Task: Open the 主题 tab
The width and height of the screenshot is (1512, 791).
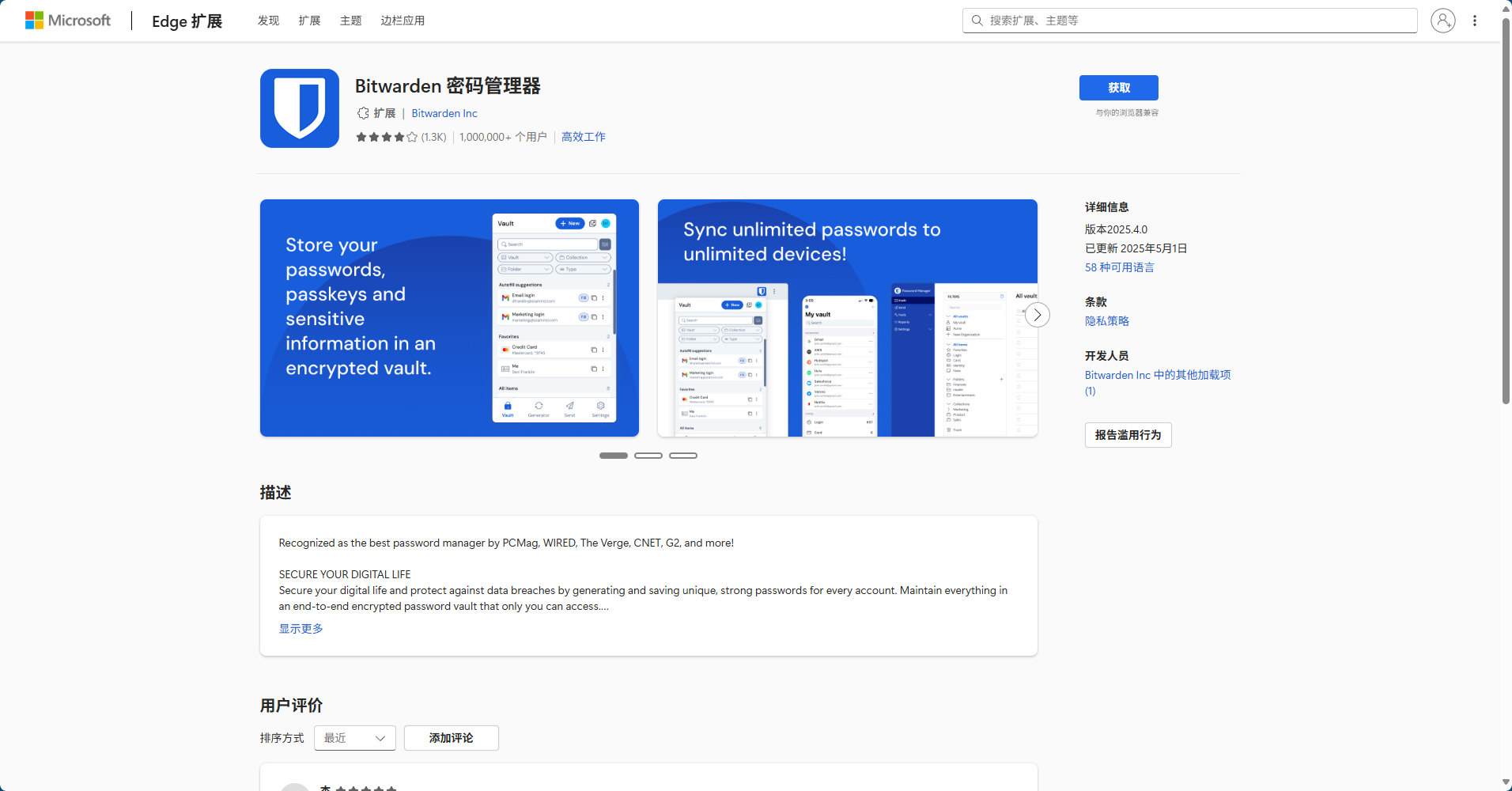Action: click(x=350, y=21)
